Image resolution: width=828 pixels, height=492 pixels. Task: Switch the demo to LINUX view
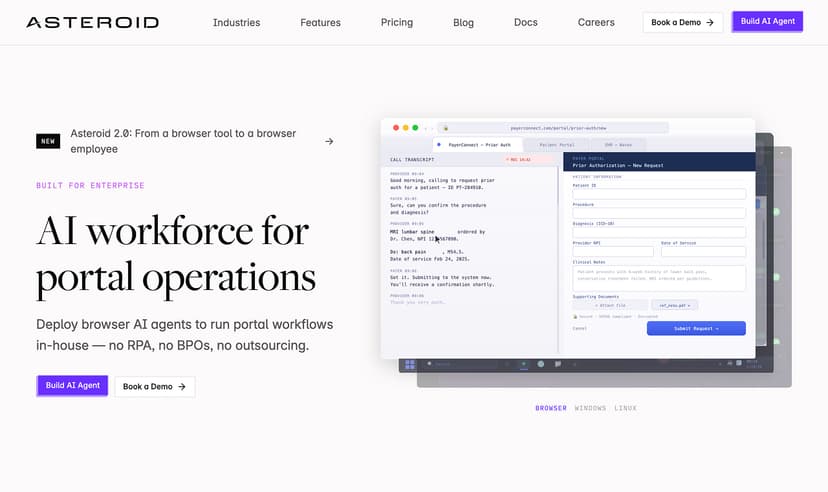click(x=625, y=408)
